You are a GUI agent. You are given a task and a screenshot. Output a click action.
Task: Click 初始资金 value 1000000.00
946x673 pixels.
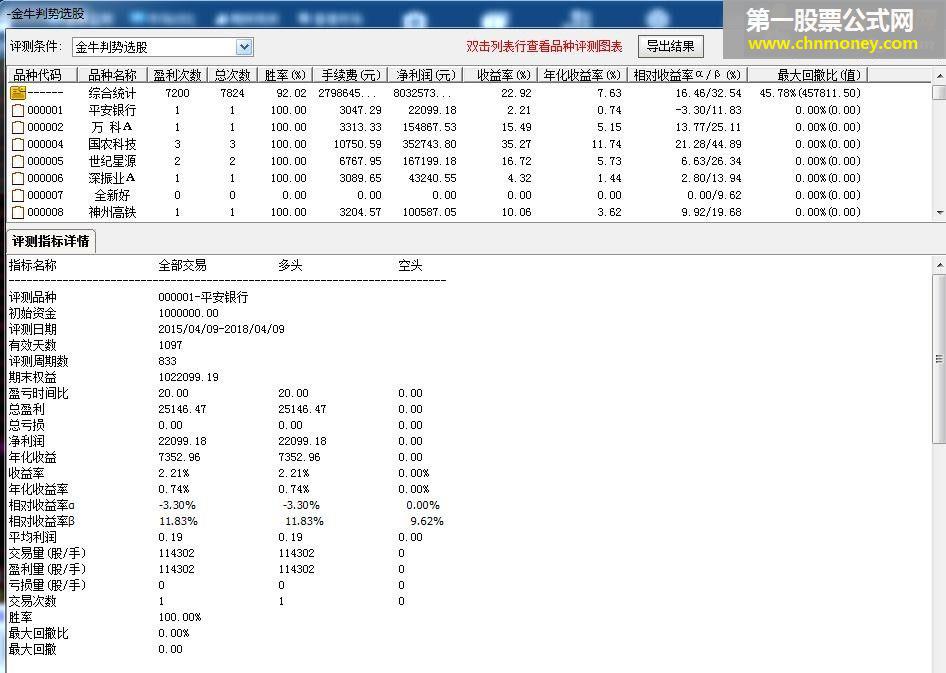tap(188, 314)
